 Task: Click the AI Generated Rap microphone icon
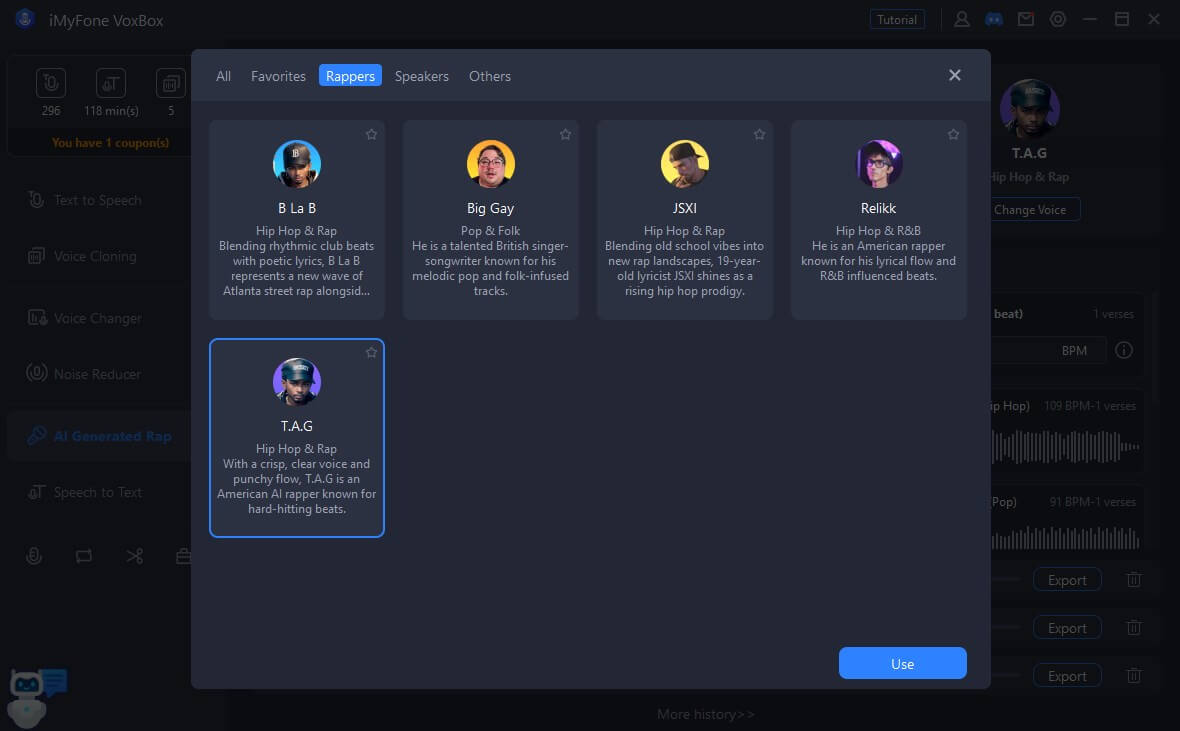[x=36, y=435]
